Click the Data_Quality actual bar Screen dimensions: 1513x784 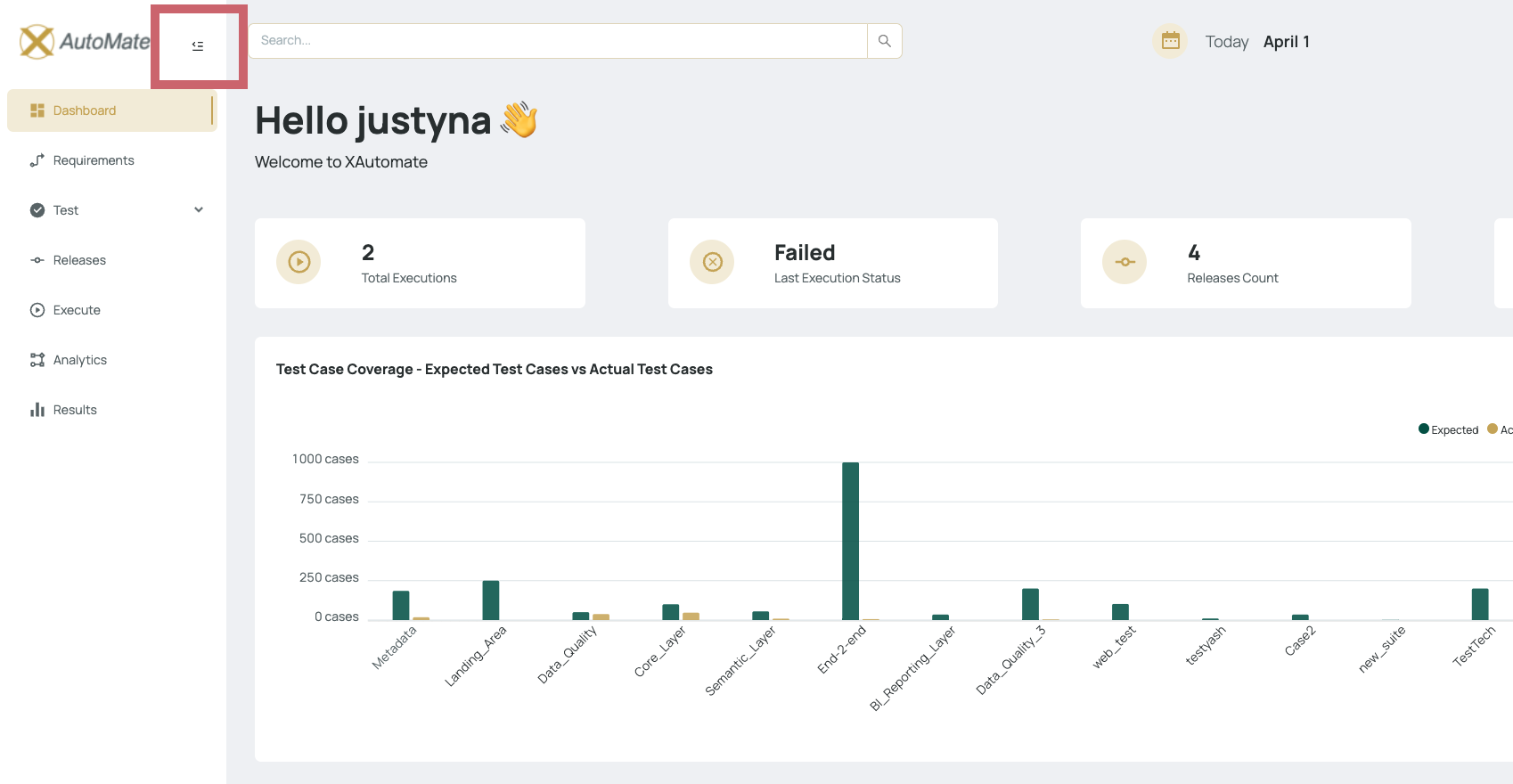[601, 617]
